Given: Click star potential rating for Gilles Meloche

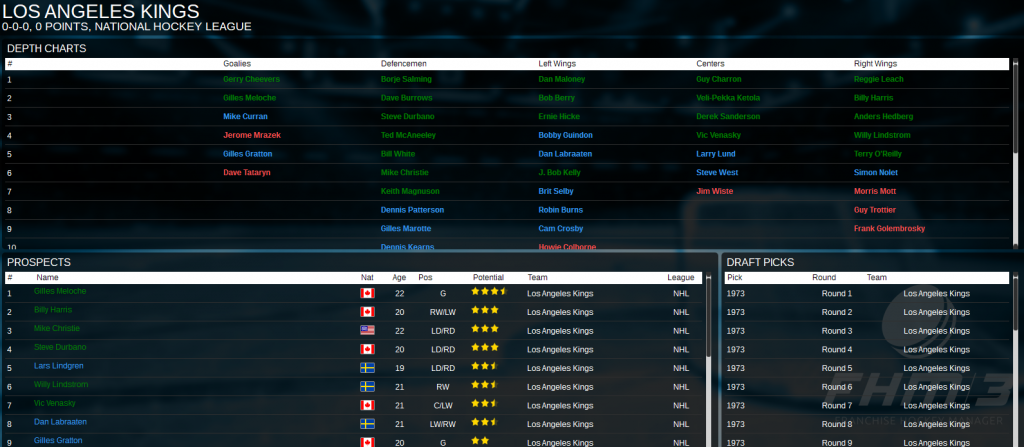Looking at the screenshot, I should point(489,291).
